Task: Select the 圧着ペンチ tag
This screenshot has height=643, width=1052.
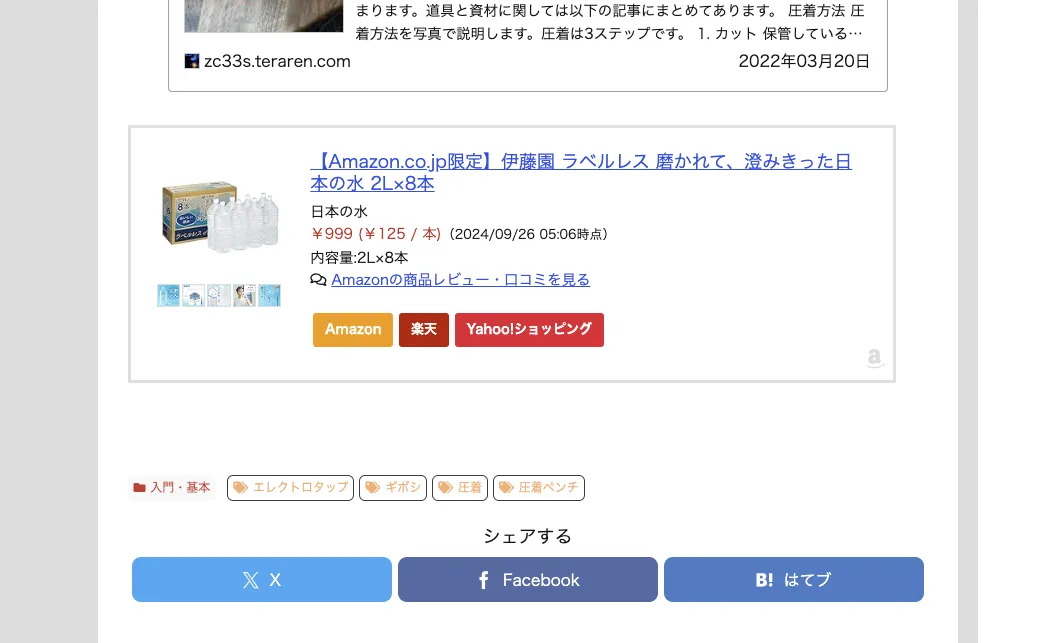Action: (539, 488)
